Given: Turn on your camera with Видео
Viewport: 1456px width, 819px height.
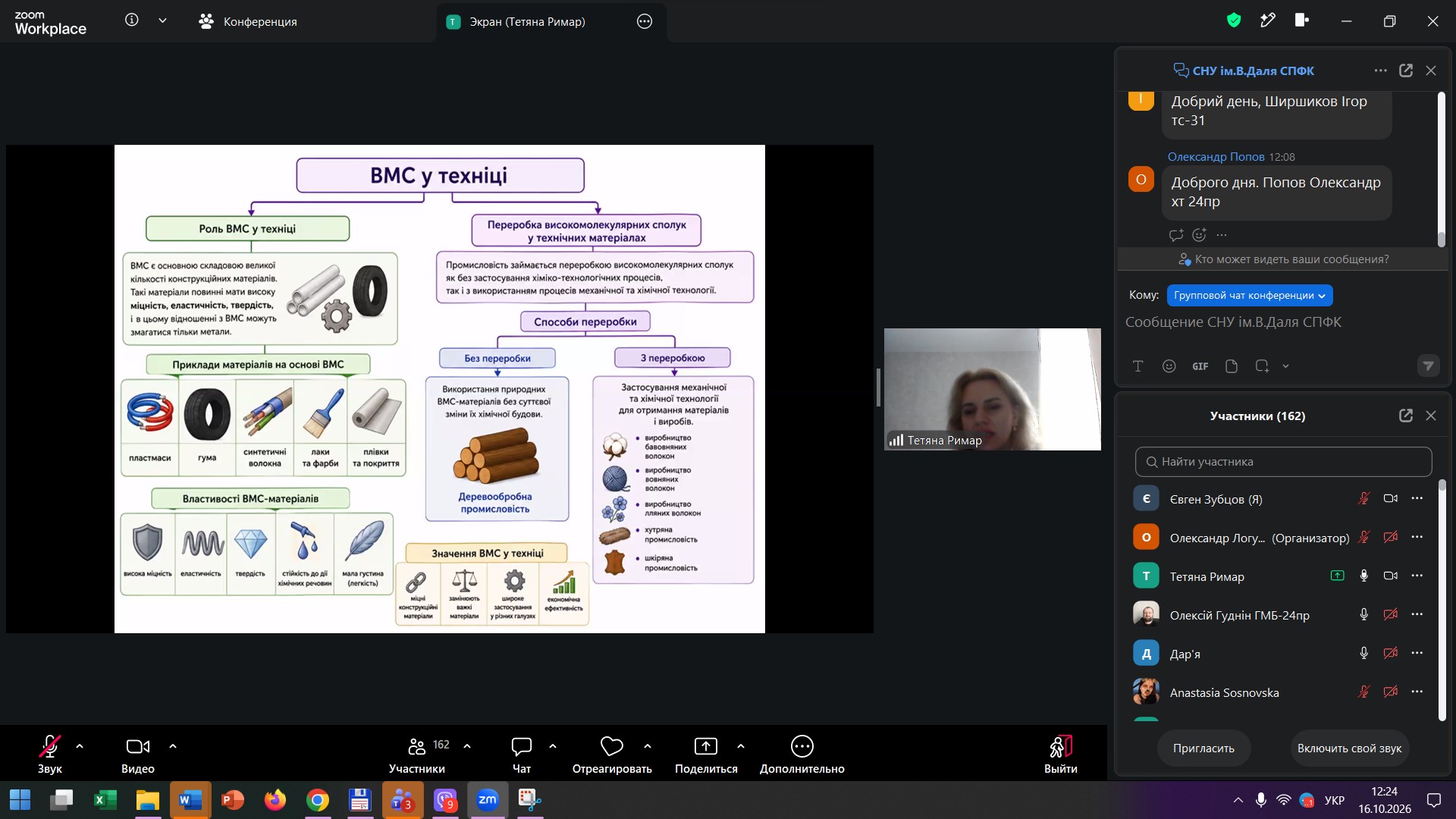Looking at the screenshot, I should 138,755.
